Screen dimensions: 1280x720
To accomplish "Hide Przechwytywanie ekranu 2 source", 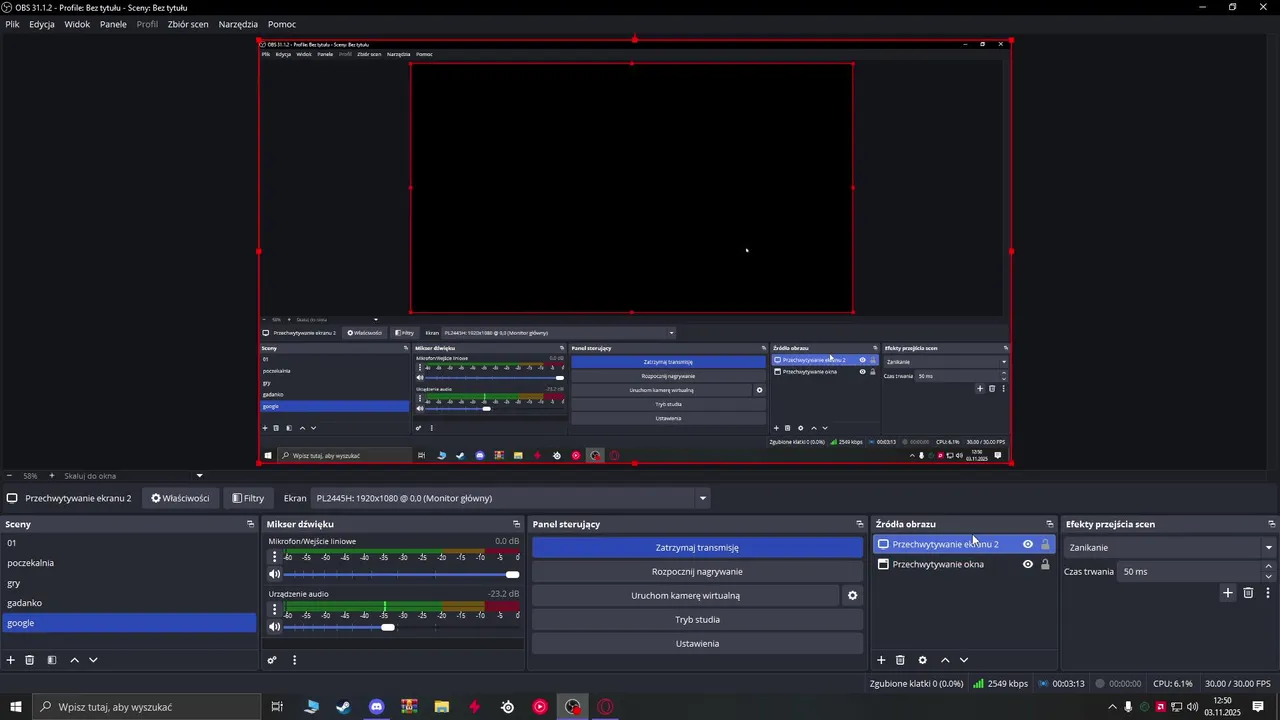I will point(1027,544).
